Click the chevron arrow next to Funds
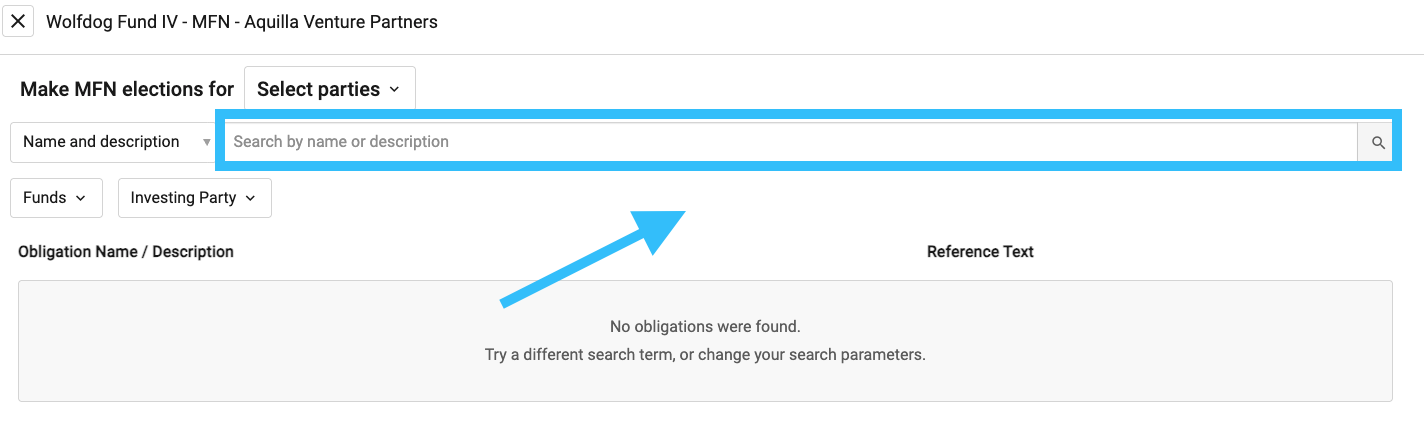Viewport: 1424px width, 422px height. coord(82,198)
